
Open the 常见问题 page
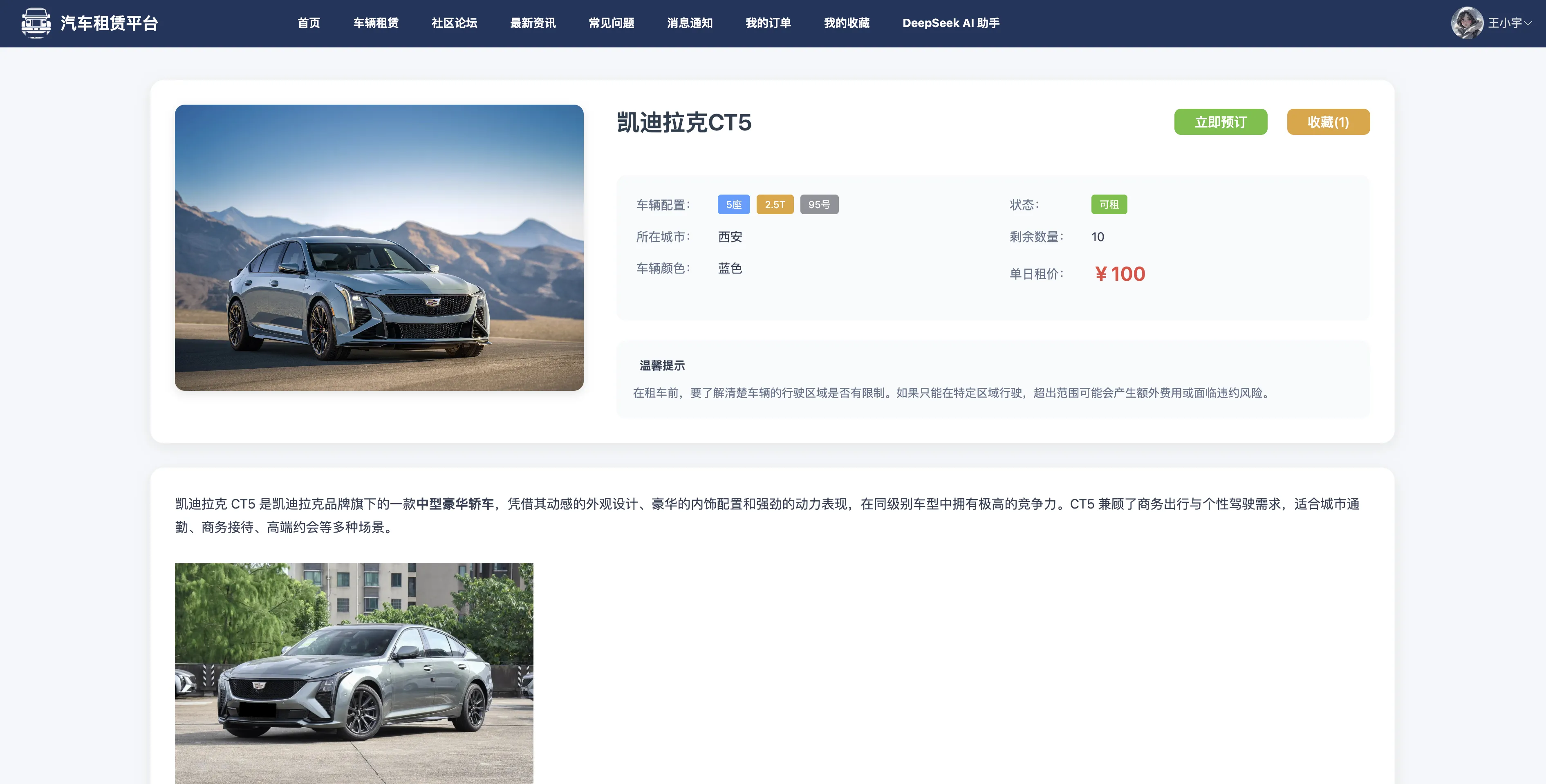611,23
